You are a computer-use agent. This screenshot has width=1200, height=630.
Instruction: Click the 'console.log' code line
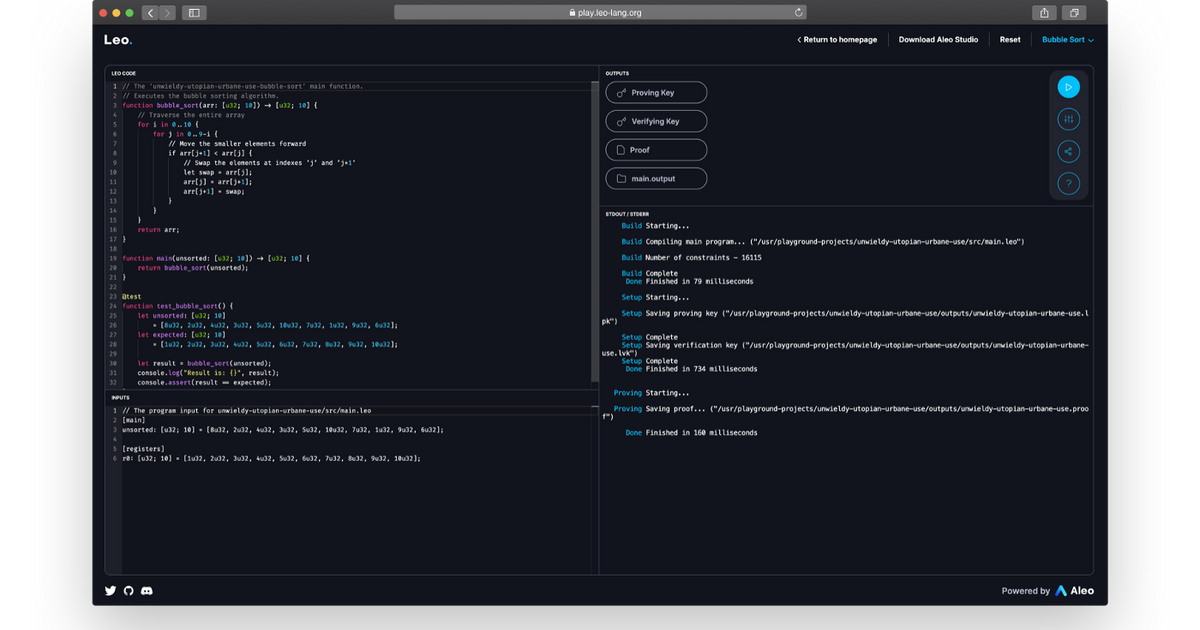click(x=208, y=372)
